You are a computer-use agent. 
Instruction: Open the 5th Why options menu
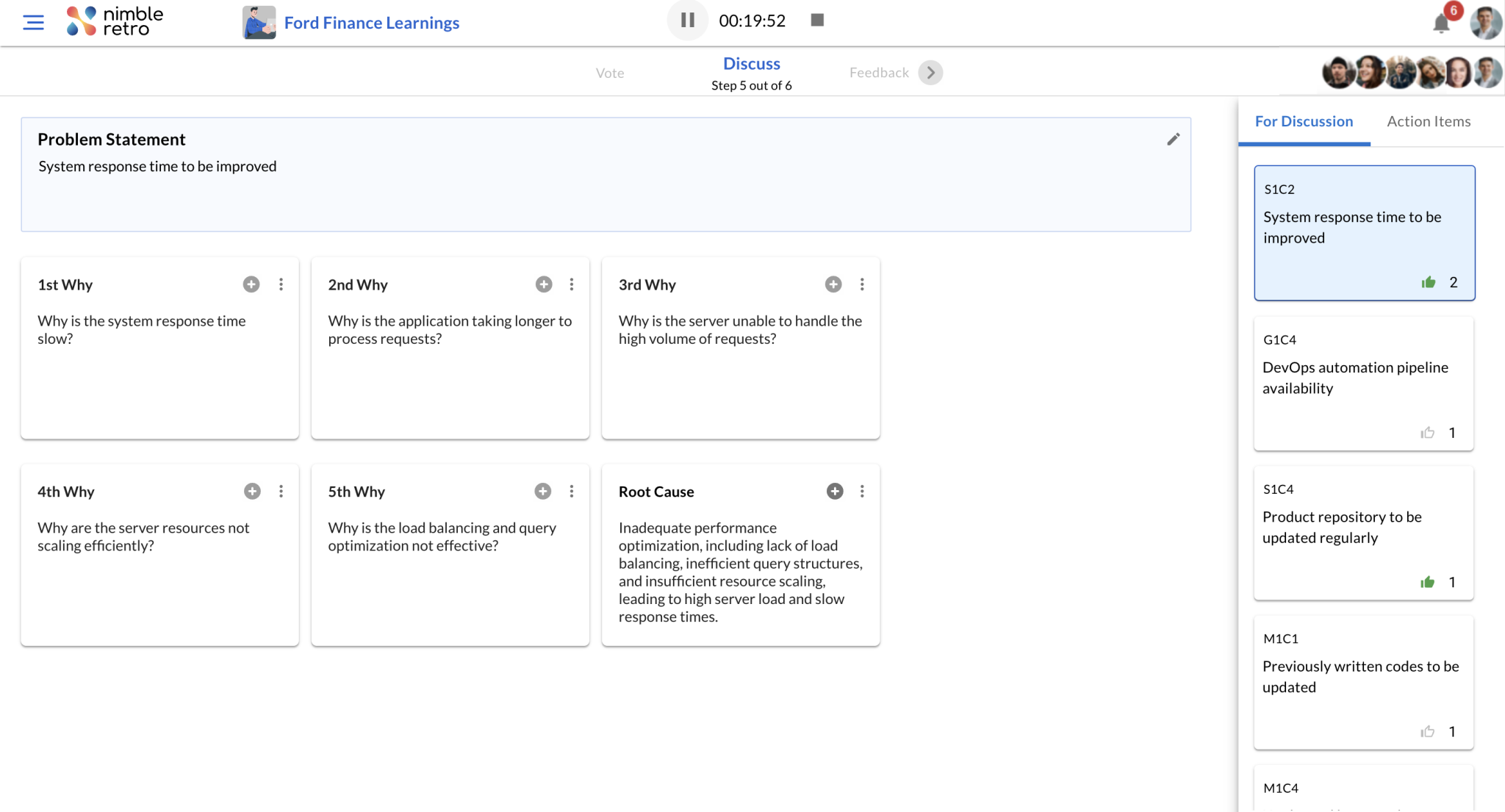tap(572, 491)
